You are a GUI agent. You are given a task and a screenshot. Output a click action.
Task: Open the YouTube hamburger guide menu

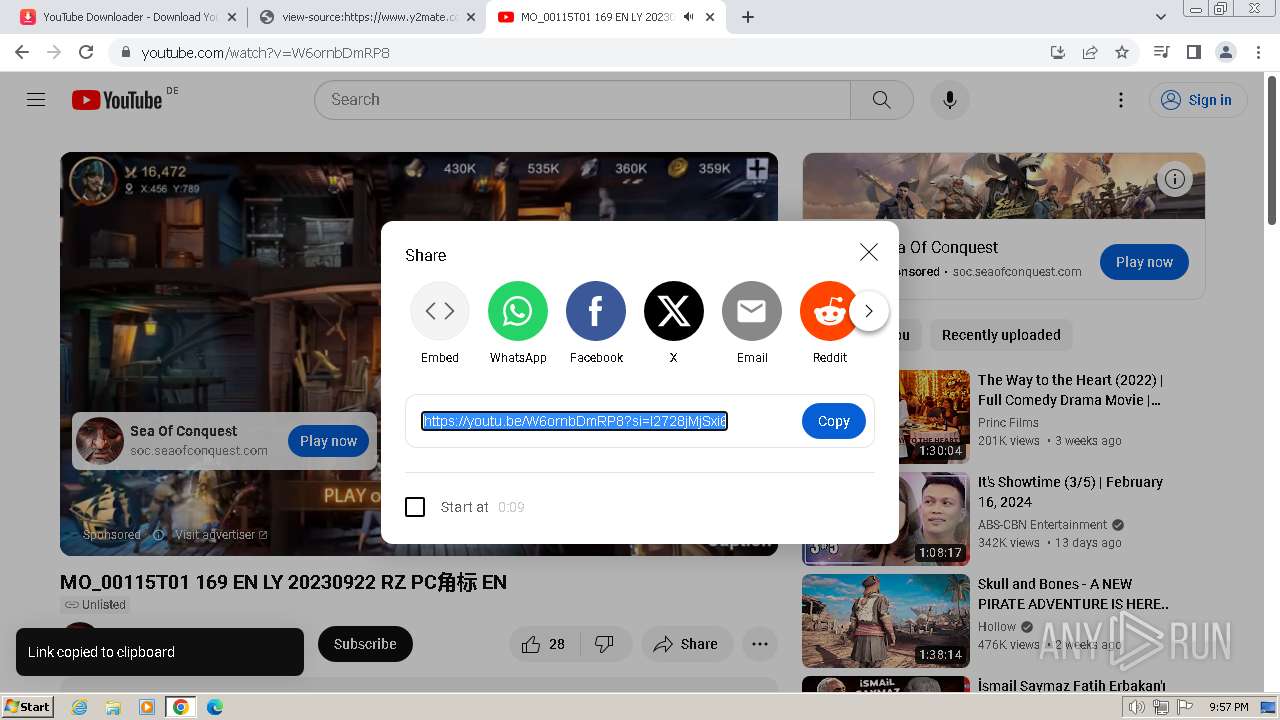click(x=36, y=100)
